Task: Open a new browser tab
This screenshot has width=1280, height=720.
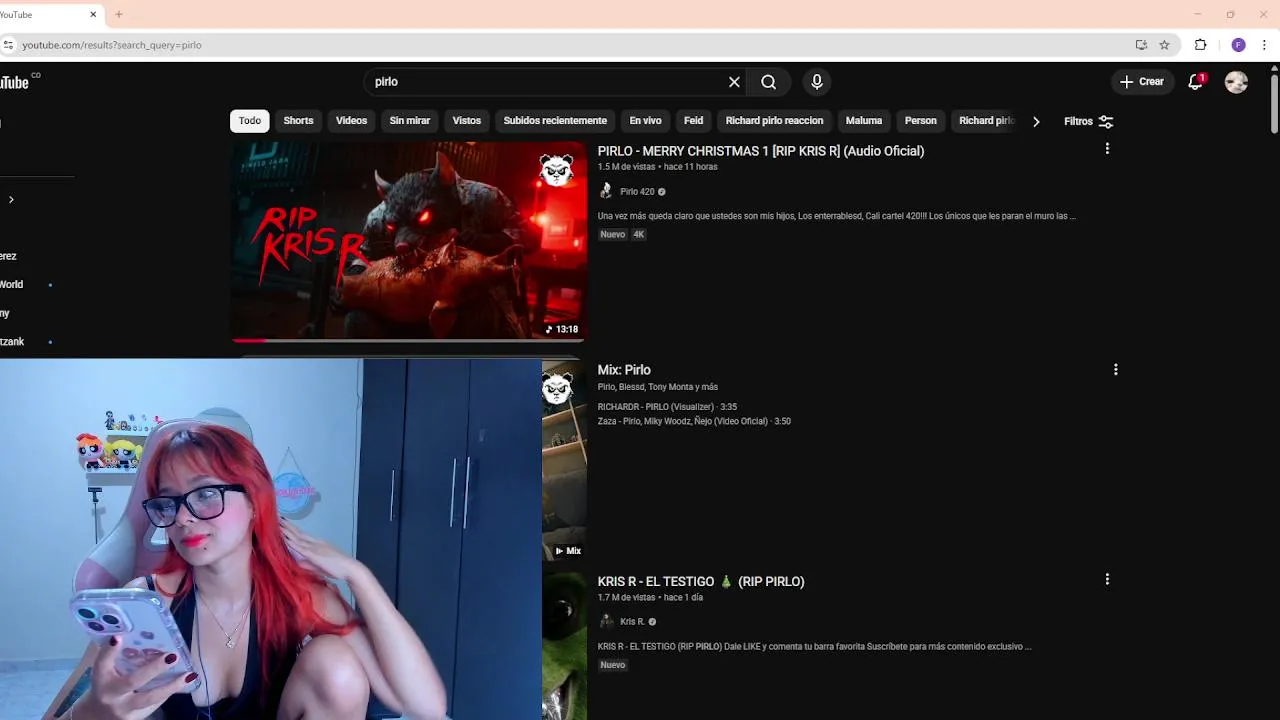Action: coord(118,14)
